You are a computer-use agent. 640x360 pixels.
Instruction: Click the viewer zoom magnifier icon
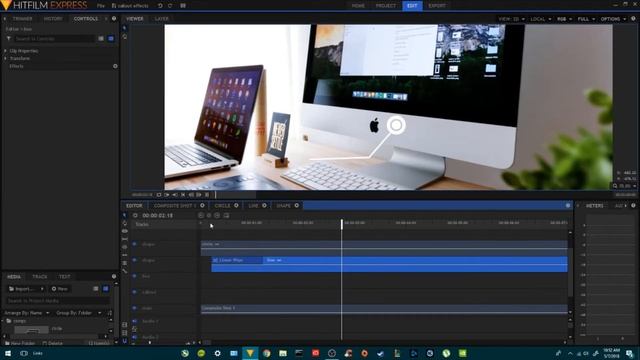[x=615, y=186]
